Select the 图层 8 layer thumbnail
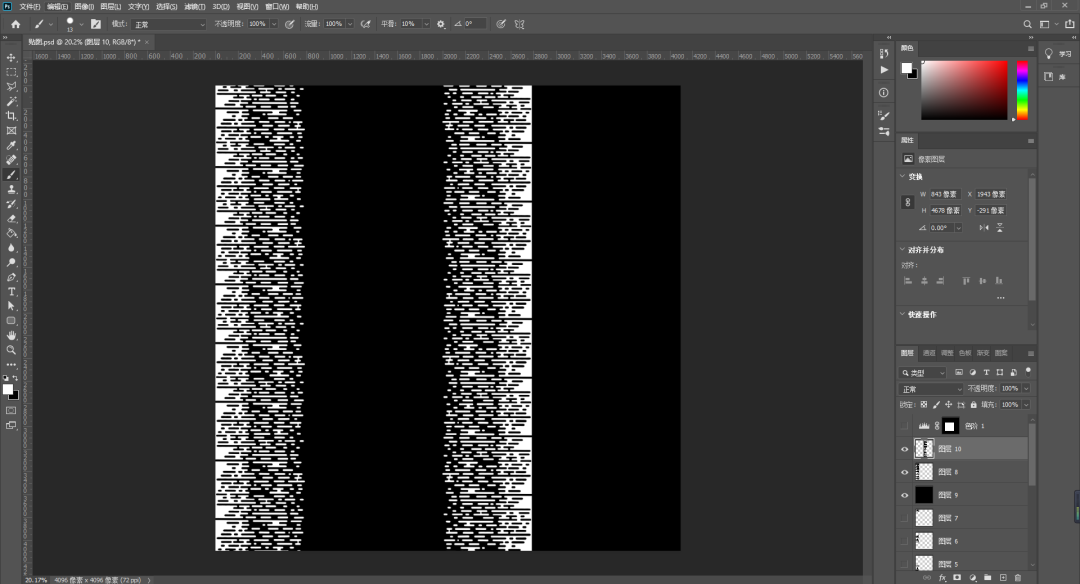The width and height of the screenshot is (1080, 584). tap(924, 472)
